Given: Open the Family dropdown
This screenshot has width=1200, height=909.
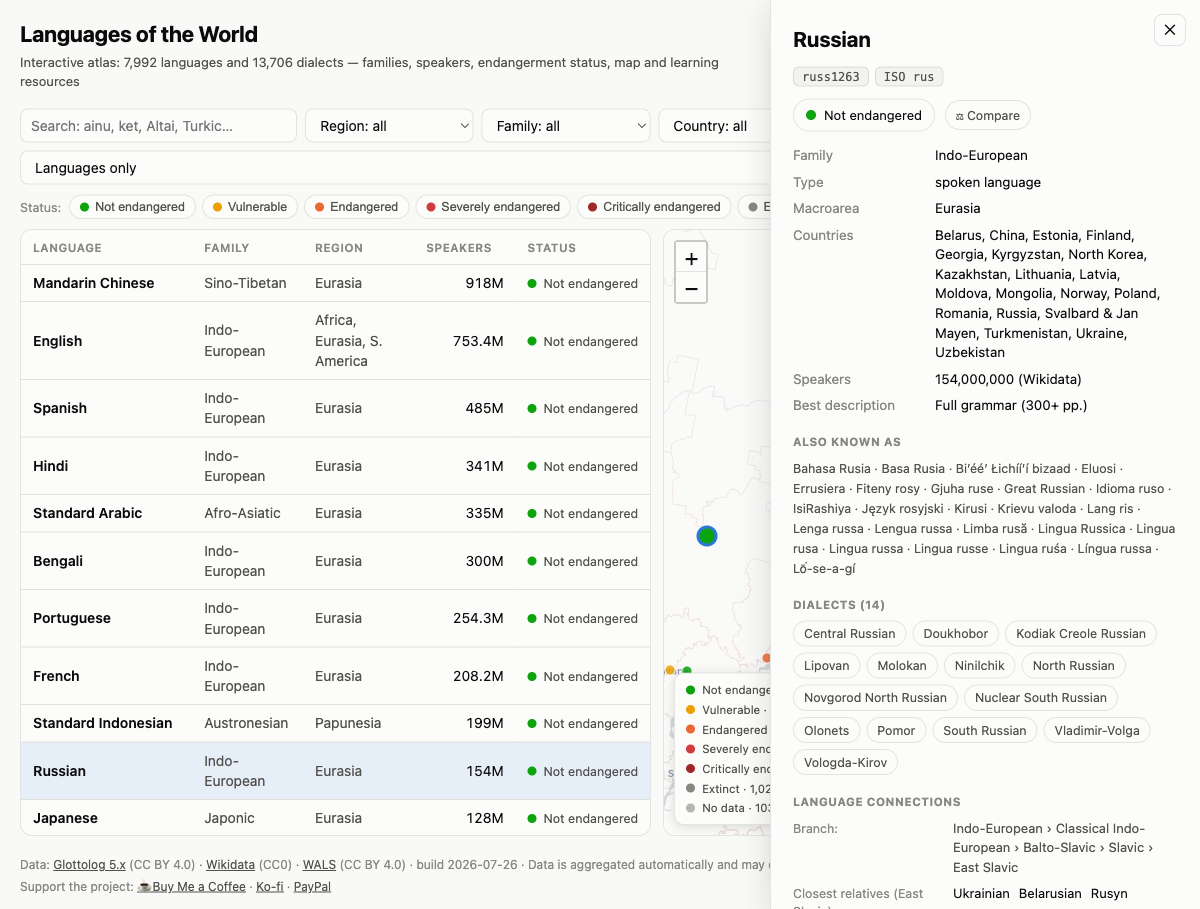Looking at the screenshot, I should click(566, 126).
